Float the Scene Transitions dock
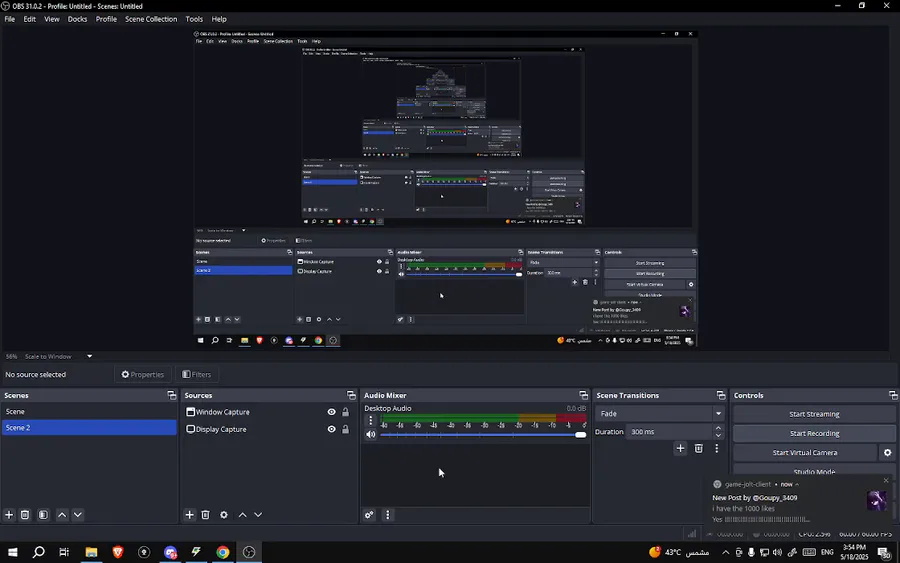The image size is (900, 563). [x=721, y=395]
